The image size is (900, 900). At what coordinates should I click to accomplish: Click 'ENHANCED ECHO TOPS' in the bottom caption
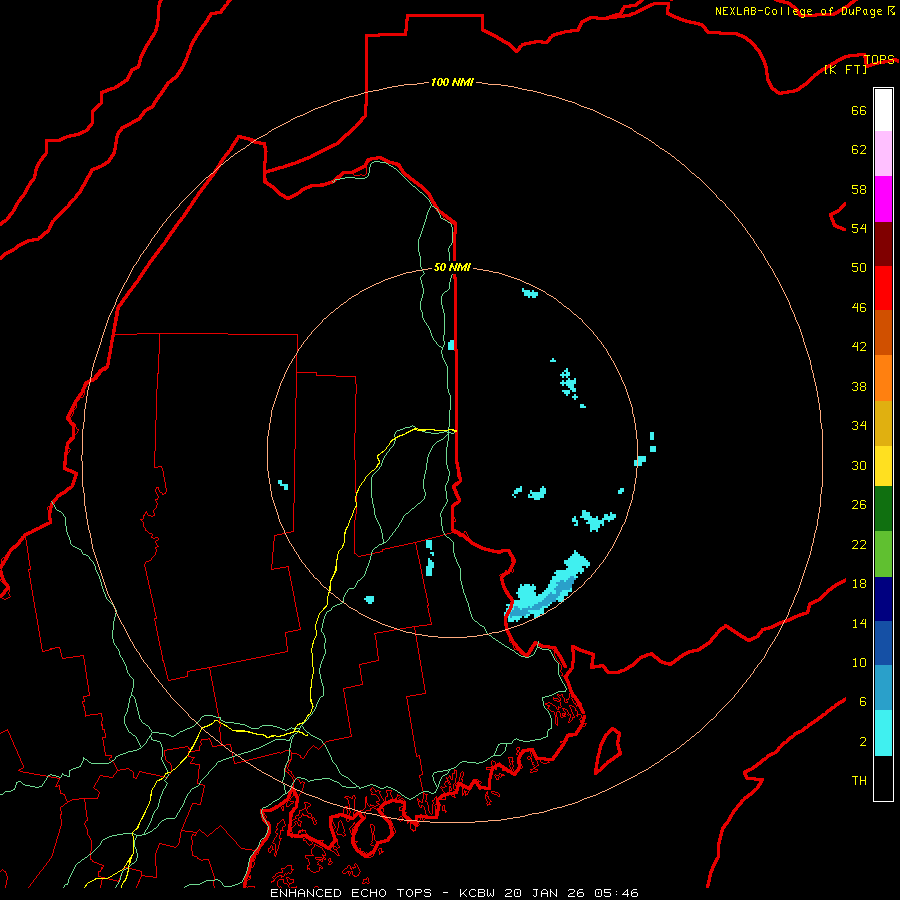[351, 893]
